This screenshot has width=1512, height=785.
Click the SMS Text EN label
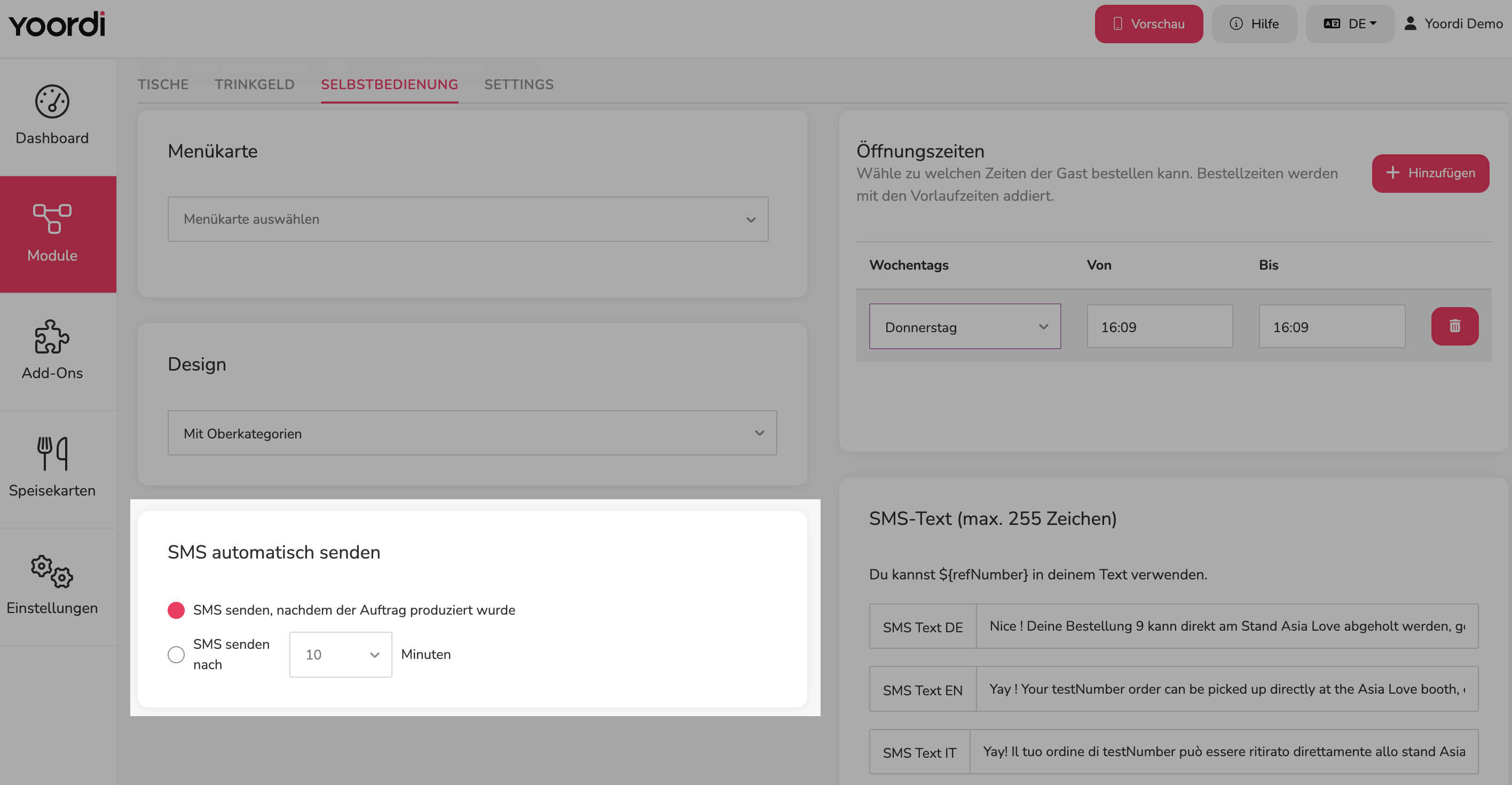[x=923, y=689]
